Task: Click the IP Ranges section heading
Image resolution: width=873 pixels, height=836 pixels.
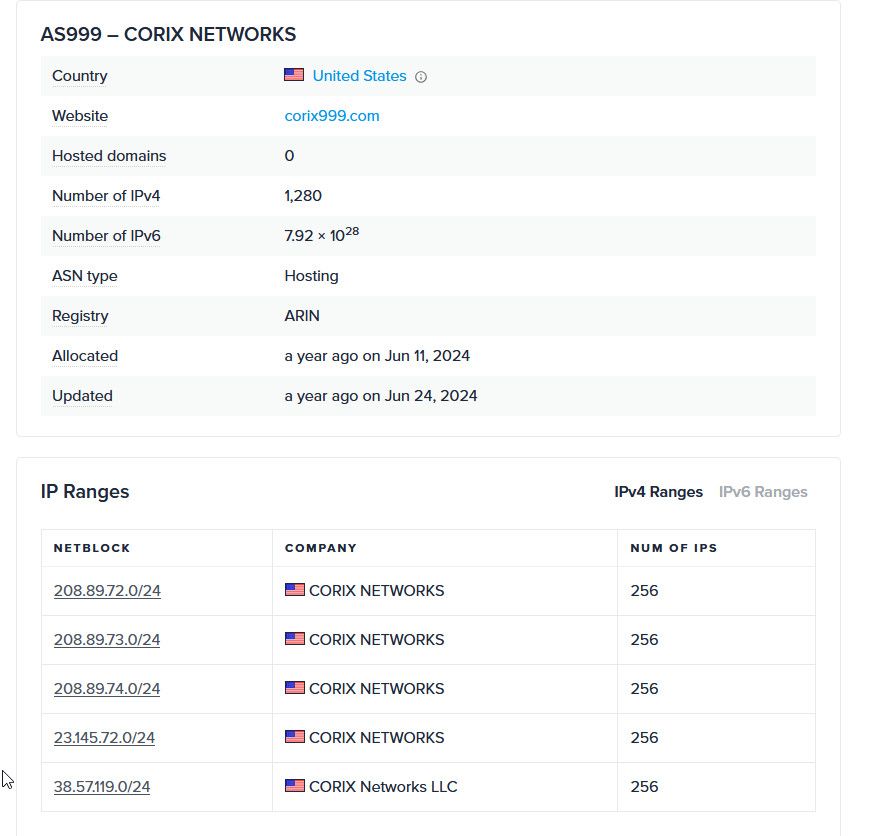Action: click(x=85, y=492)
